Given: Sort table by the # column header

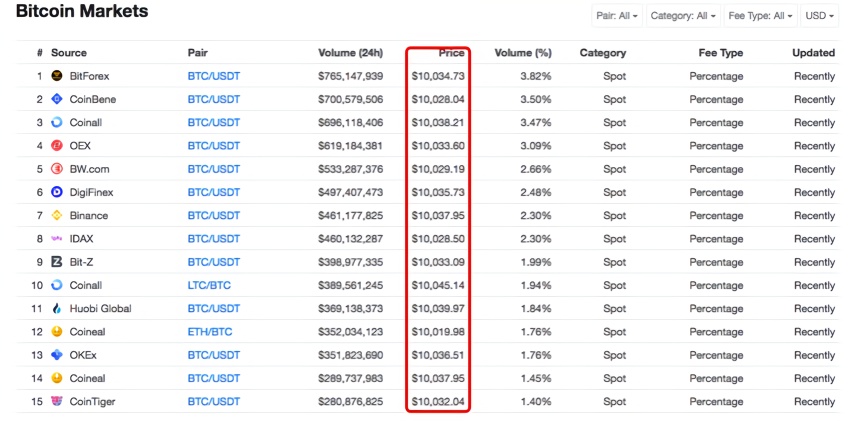Looking at the screenshot, I should 40,53.
